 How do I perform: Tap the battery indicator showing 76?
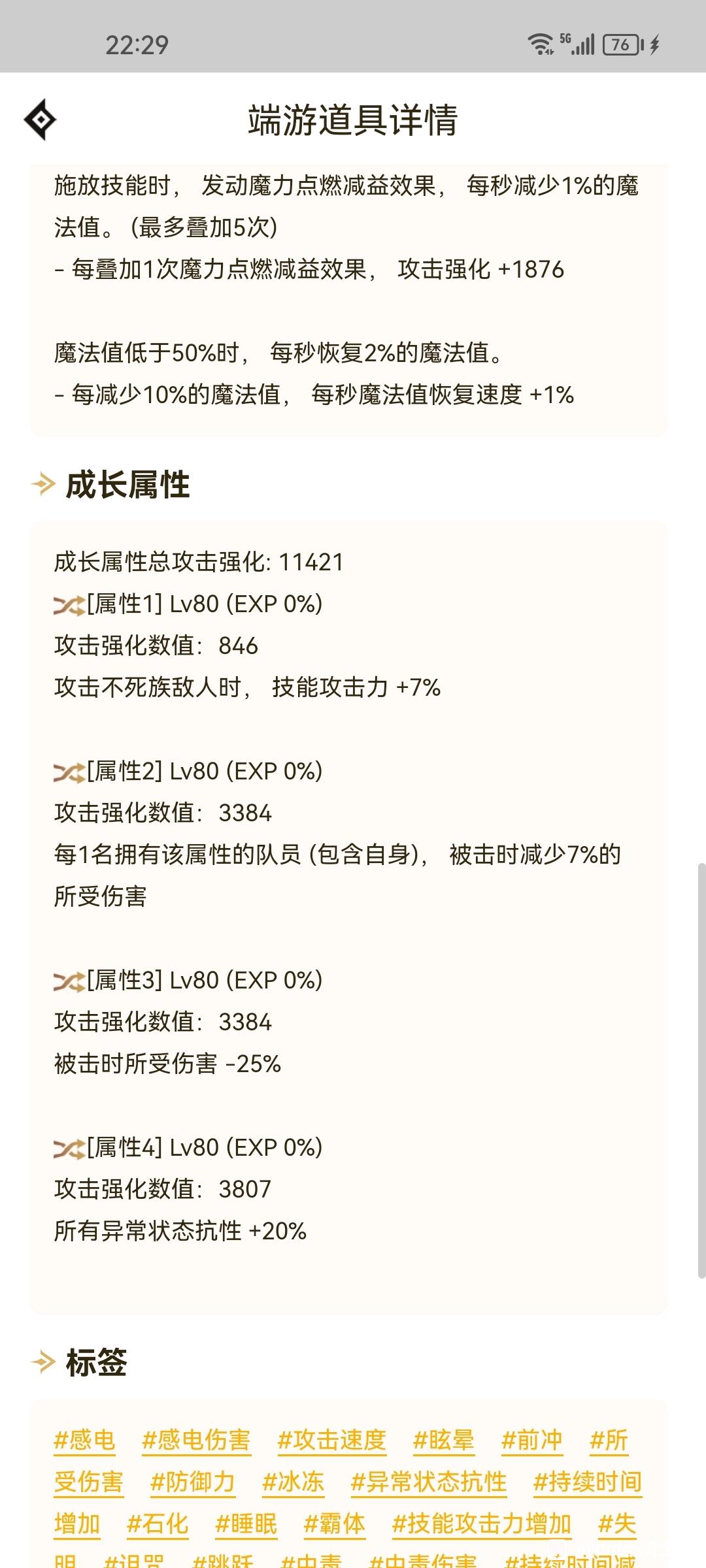[x=623, y=44]
